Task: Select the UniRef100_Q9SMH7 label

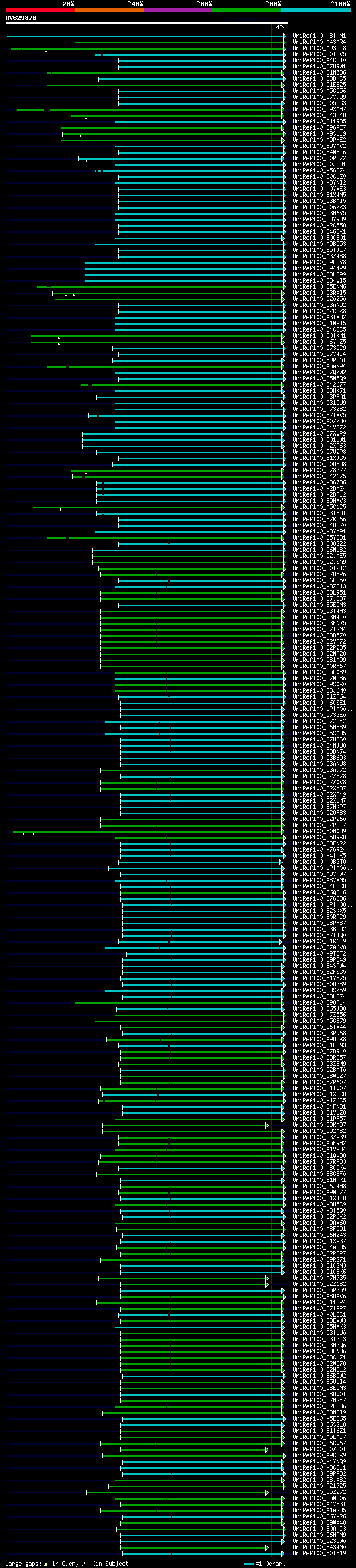Action: click(319, 109)
